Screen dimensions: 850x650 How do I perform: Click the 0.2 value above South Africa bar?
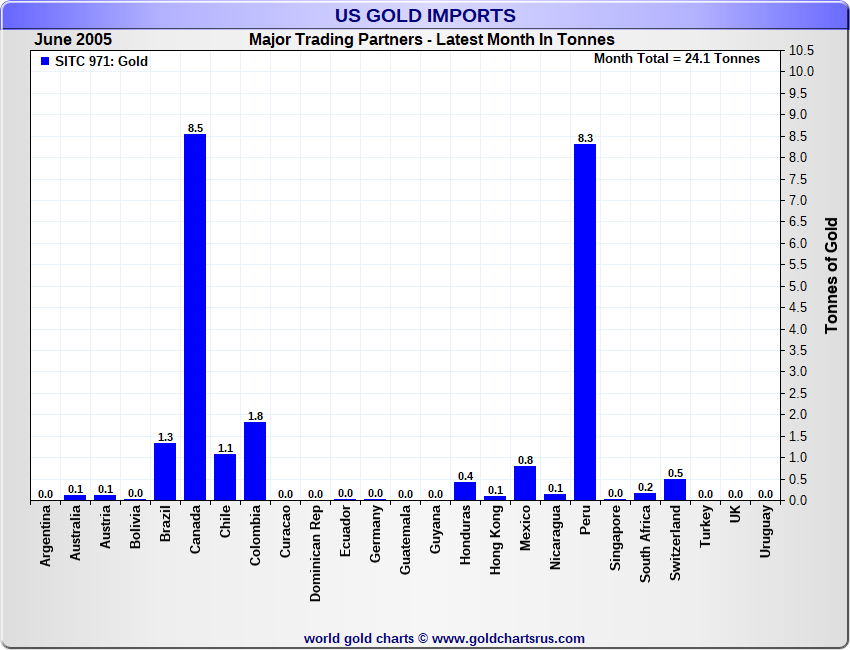(645, 487)
